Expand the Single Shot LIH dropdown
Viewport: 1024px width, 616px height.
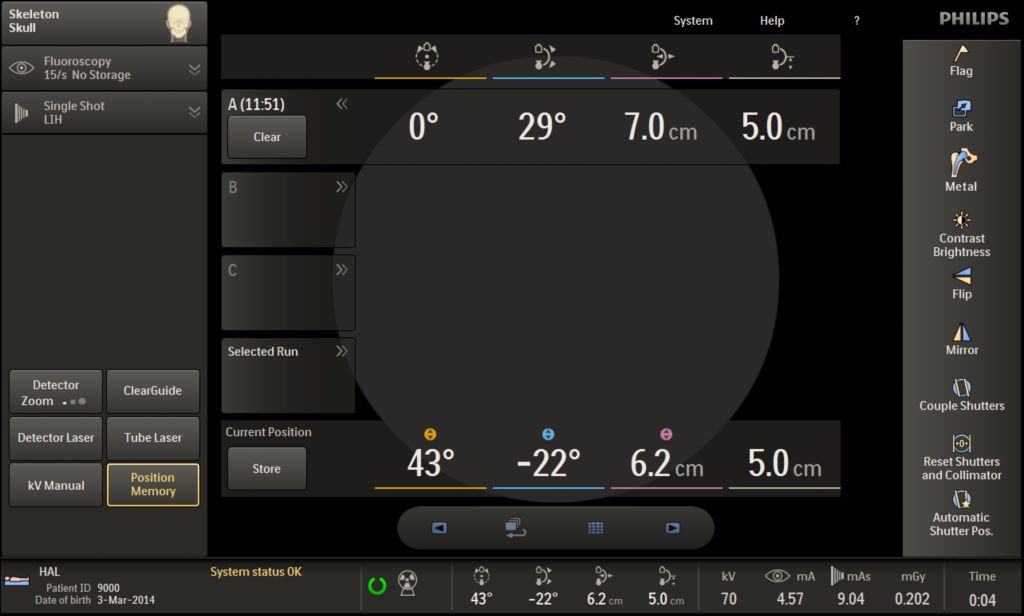click(x=194, y=112)
